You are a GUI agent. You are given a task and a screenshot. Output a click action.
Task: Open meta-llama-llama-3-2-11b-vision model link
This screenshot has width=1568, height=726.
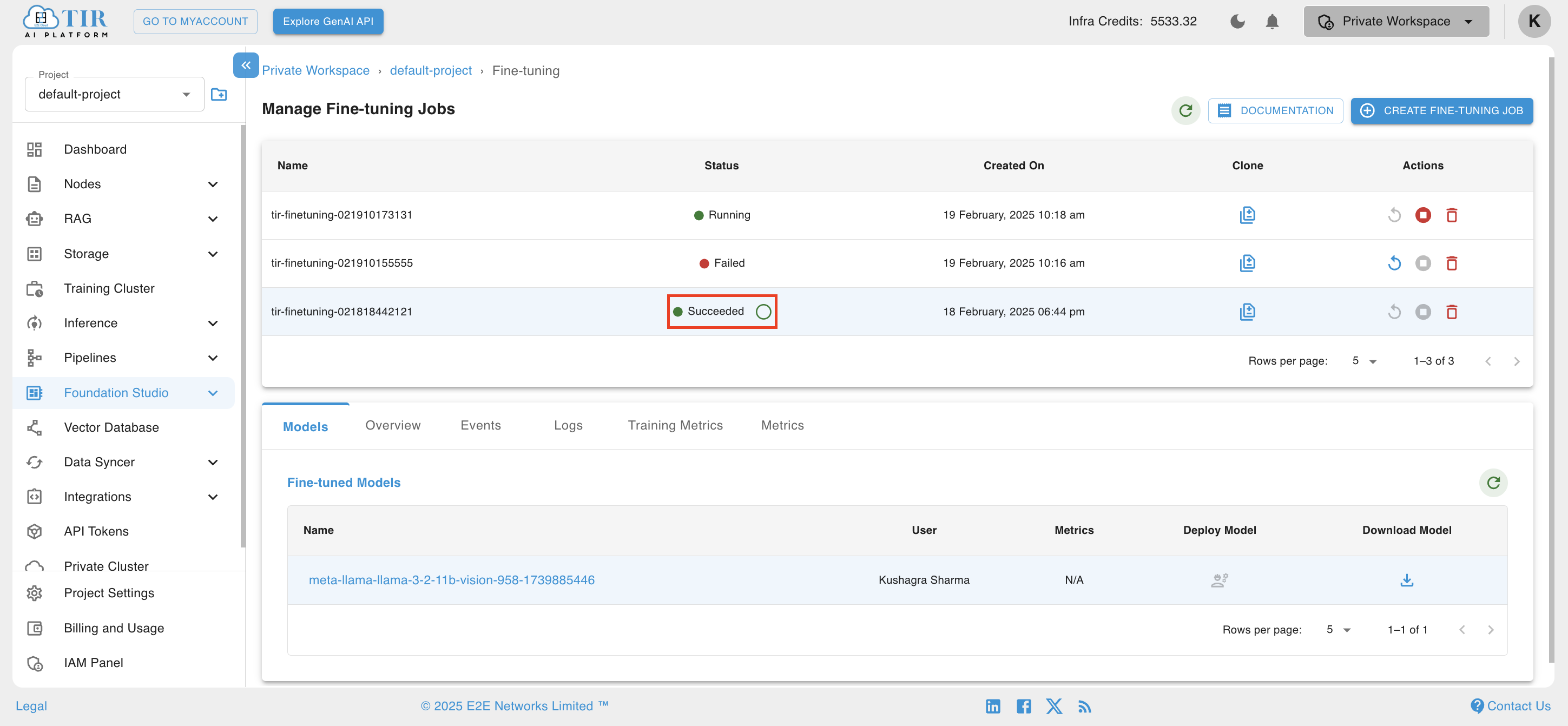[452, 580]
